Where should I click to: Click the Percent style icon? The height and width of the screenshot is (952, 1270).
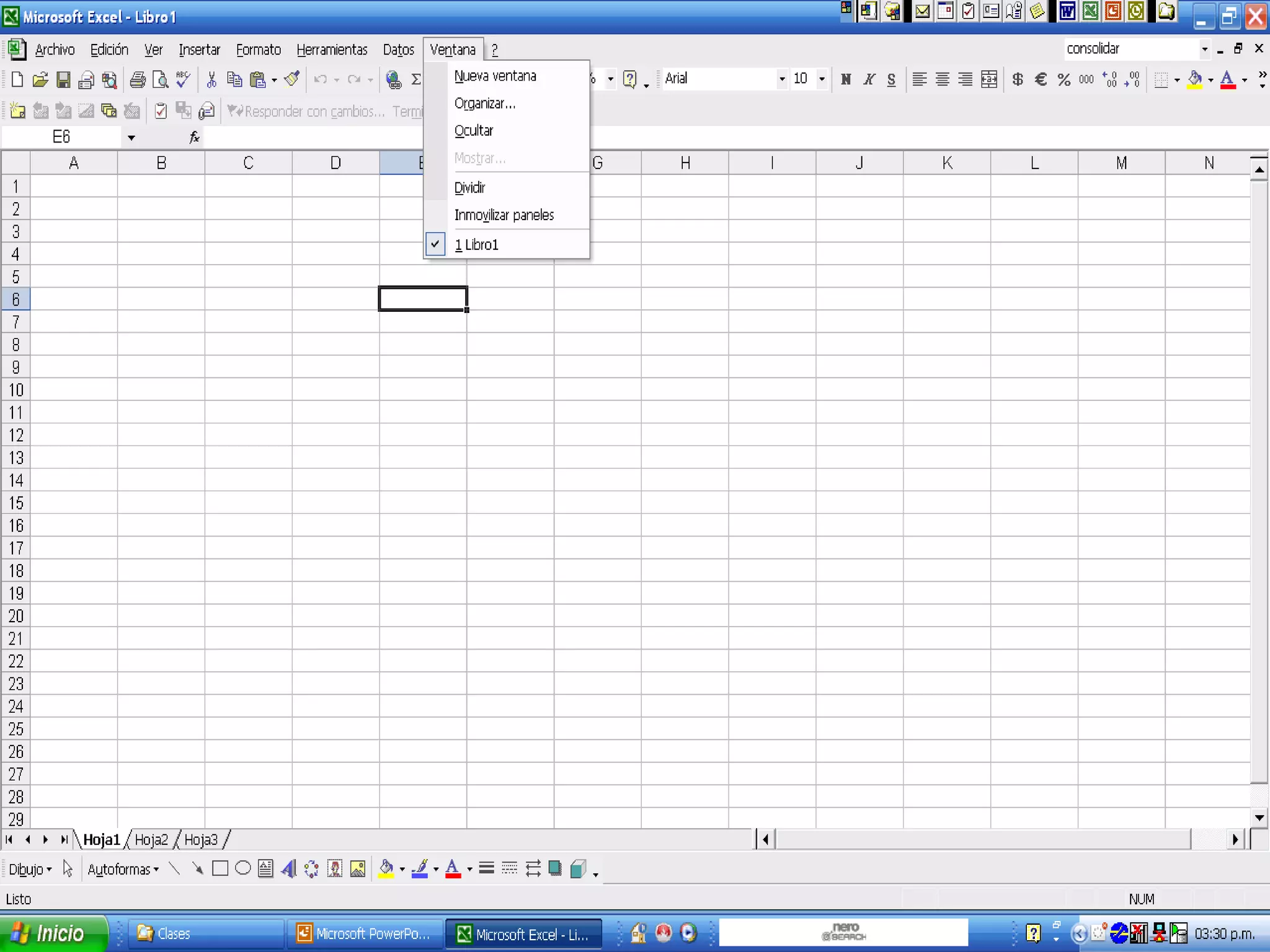[1064, 79]
